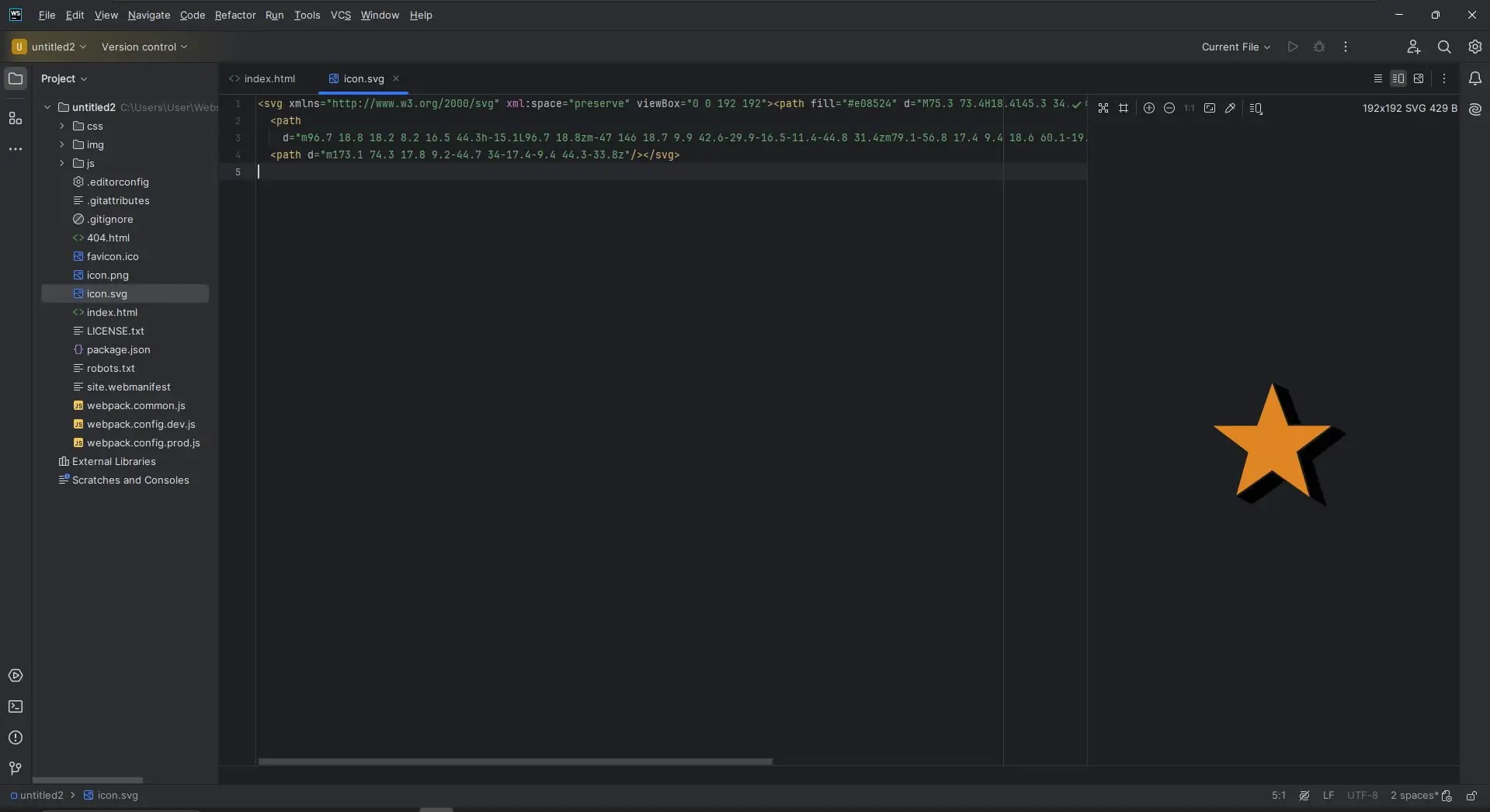Open Project view selector dropdown
1490x812 pixels.
[x=64, y=78]
